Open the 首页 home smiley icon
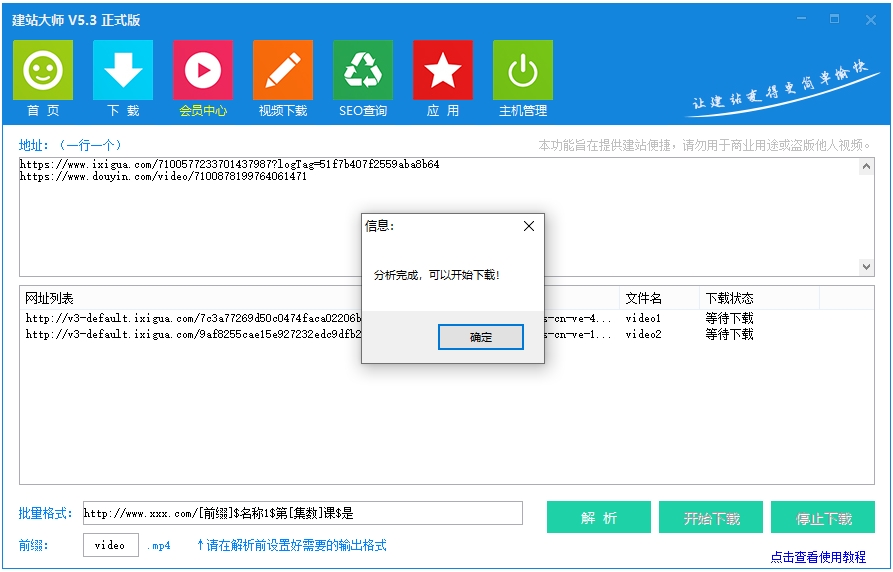Screen dimensions: 893x572 (x=43, y=70)
